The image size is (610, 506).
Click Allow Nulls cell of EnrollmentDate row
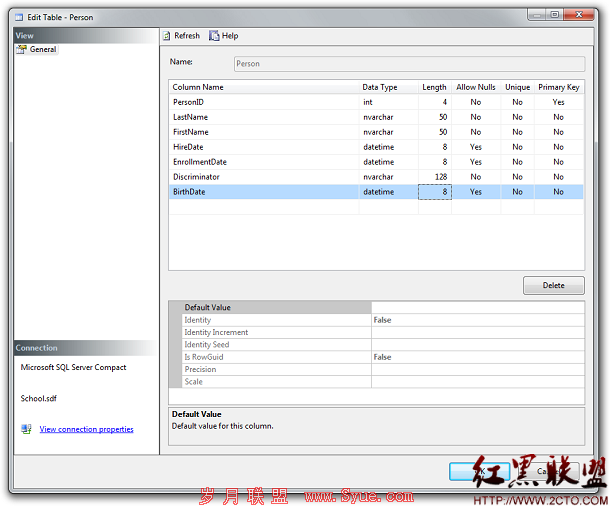[476, 162]
